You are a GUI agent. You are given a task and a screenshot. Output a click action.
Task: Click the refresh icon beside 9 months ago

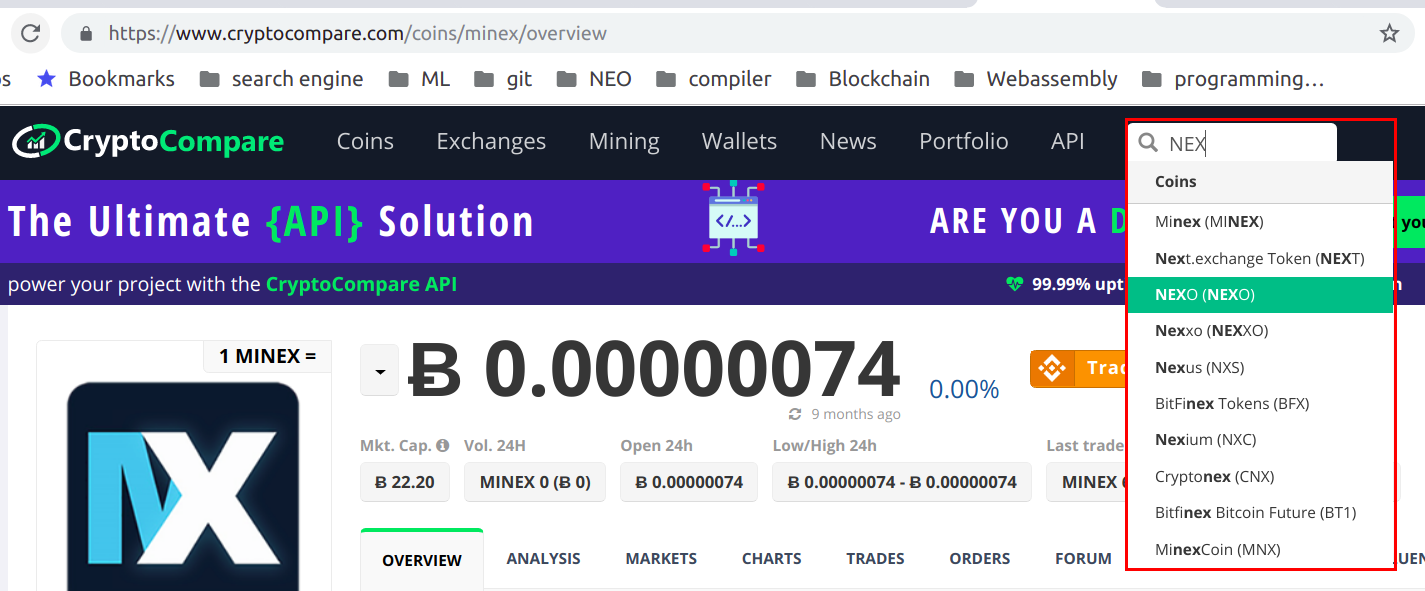795,414
